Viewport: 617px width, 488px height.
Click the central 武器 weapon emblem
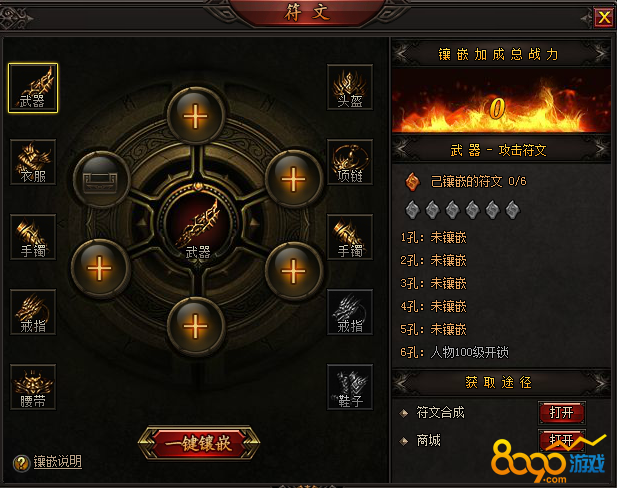198,225
